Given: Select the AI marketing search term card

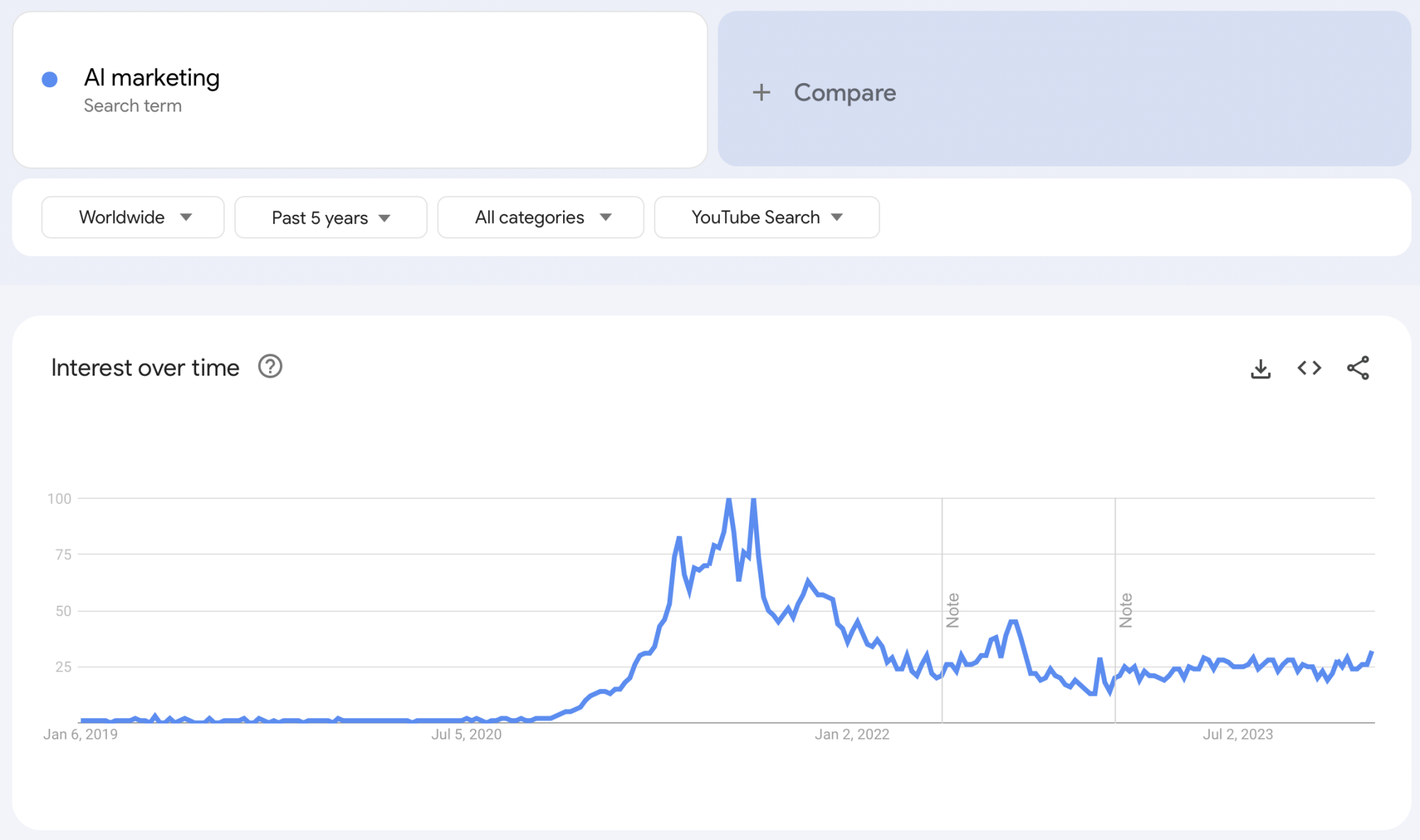Looking at the screenshot, I should tap(360, 90).
